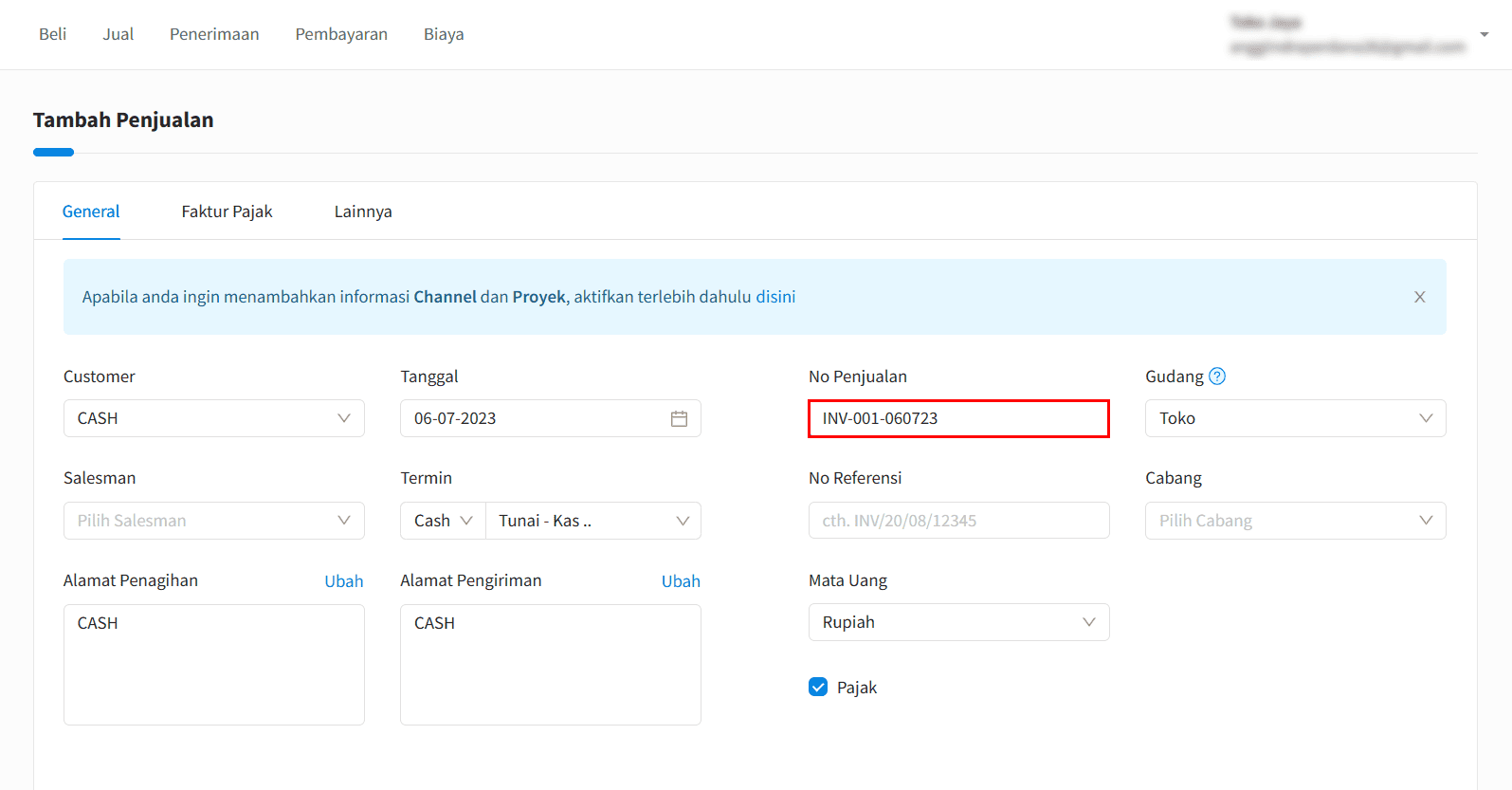Open the Gudang dropdown showing Toko
The height and width of the screenshot is (790, 1512).
tap(1296, 418)
